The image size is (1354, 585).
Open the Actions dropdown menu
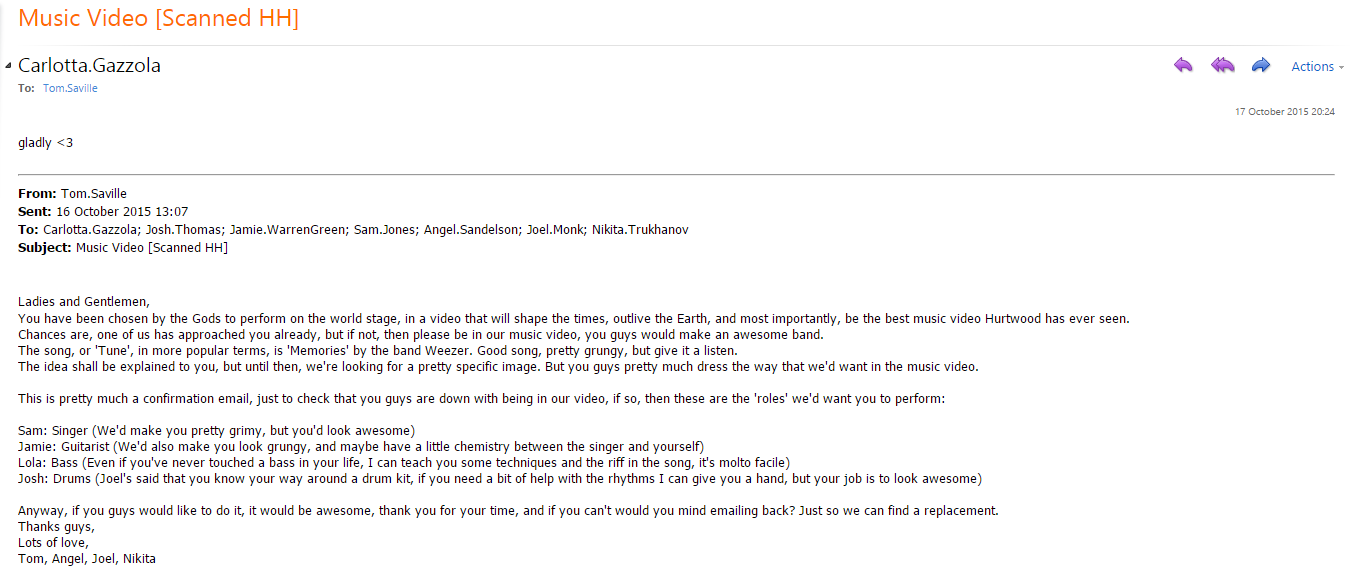[1318, 67]
